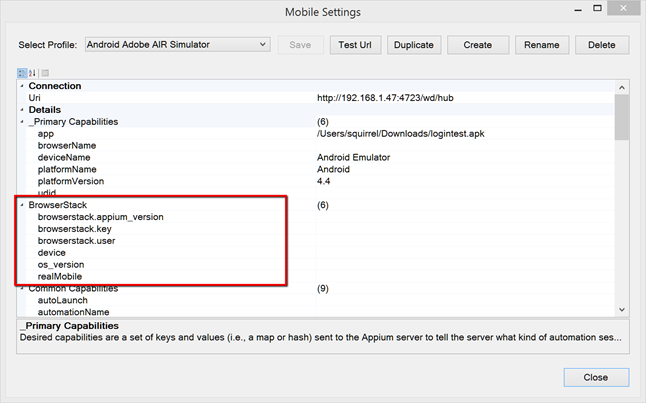Click the Rename button
Screen dimensions: 646x403
tap(541, 45)
